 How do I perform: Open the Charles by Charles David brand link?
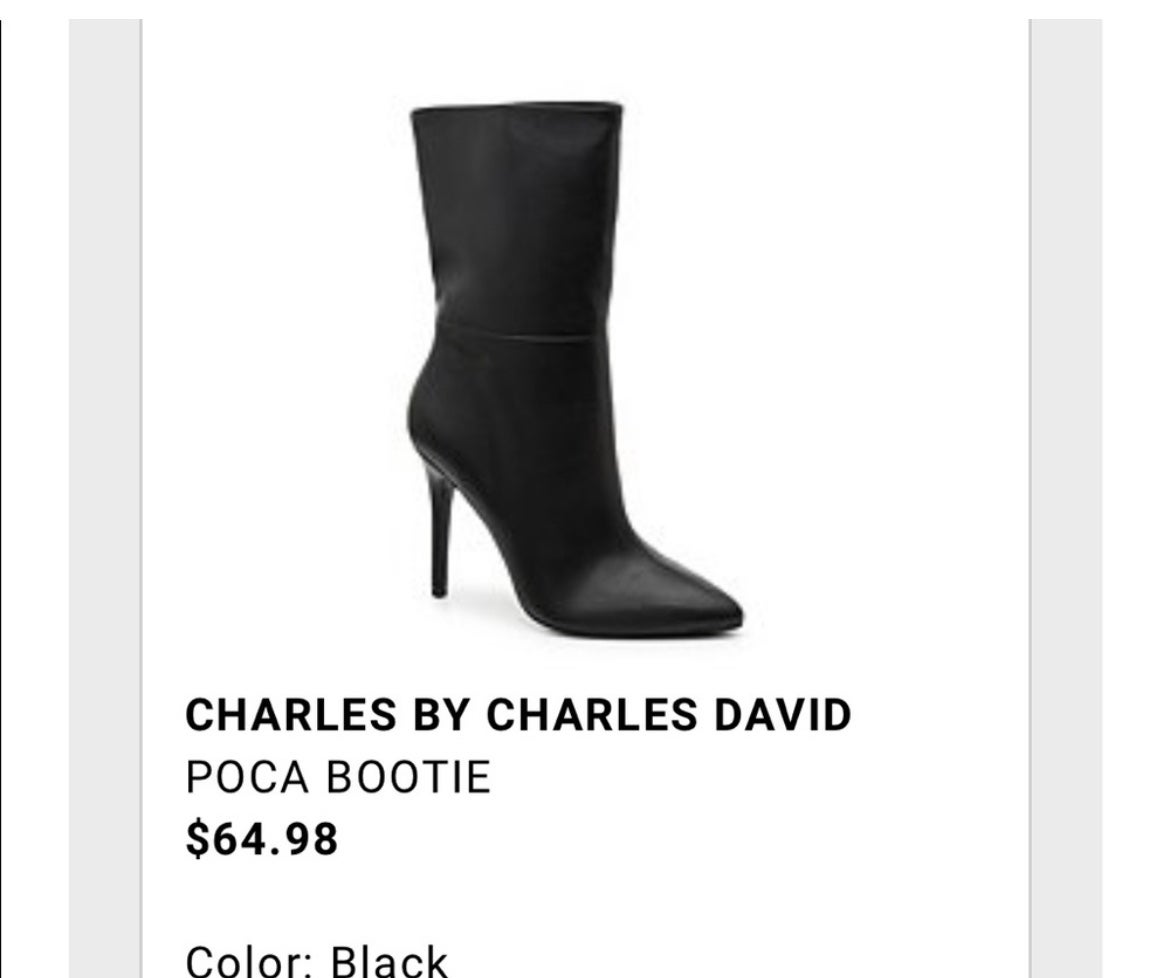(518, 715)
